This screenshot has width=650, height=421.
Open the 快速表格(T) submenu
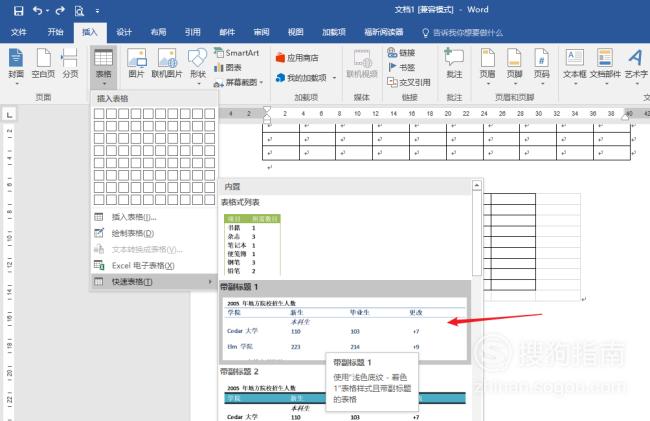(154, 282)
